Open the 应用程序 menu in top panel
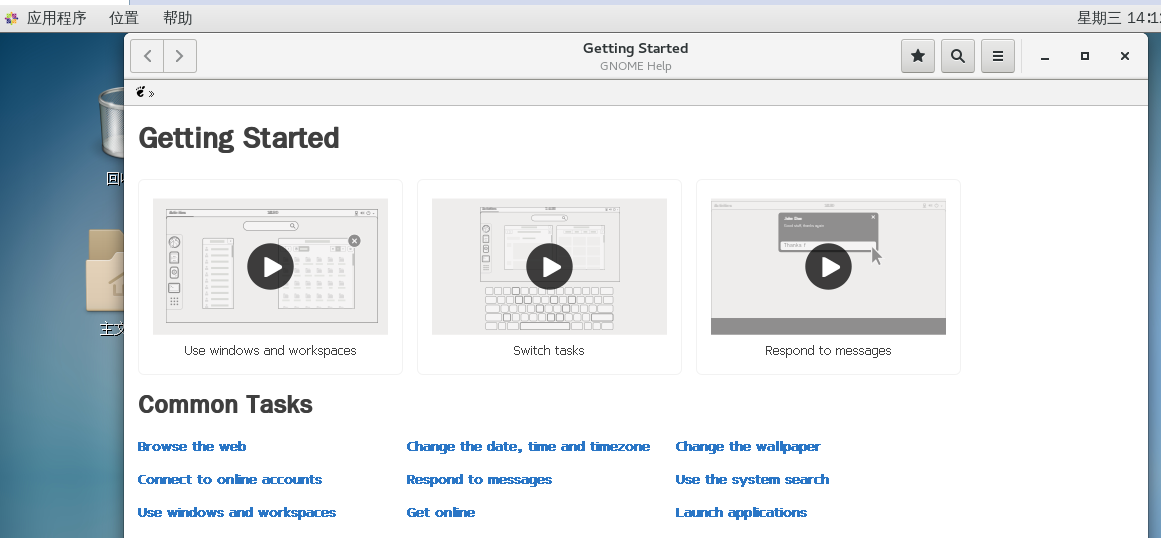The image size is (1161, 538). click(x=57, y=18)
